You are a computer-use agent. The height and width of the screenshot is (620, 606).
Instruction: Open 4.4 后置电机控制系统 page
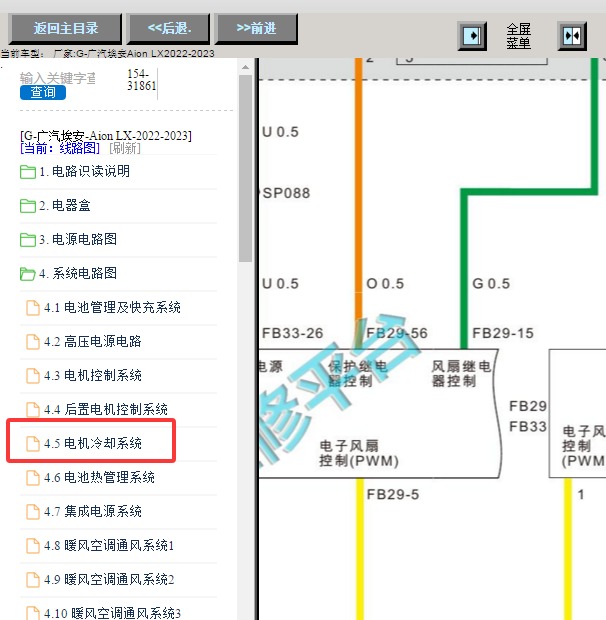click(106, 409)
